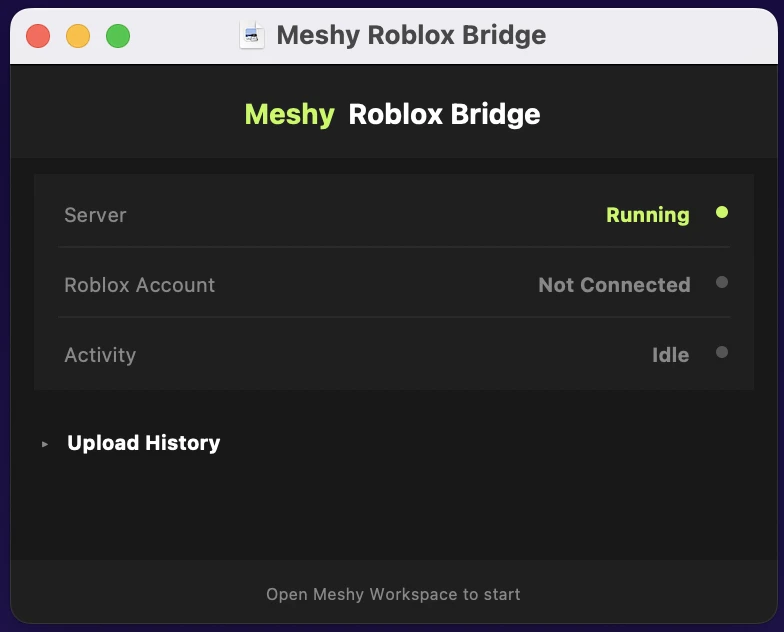The image size is (784, 632).
Task: Close the window with the red button
Action: [x=38, y=37]
